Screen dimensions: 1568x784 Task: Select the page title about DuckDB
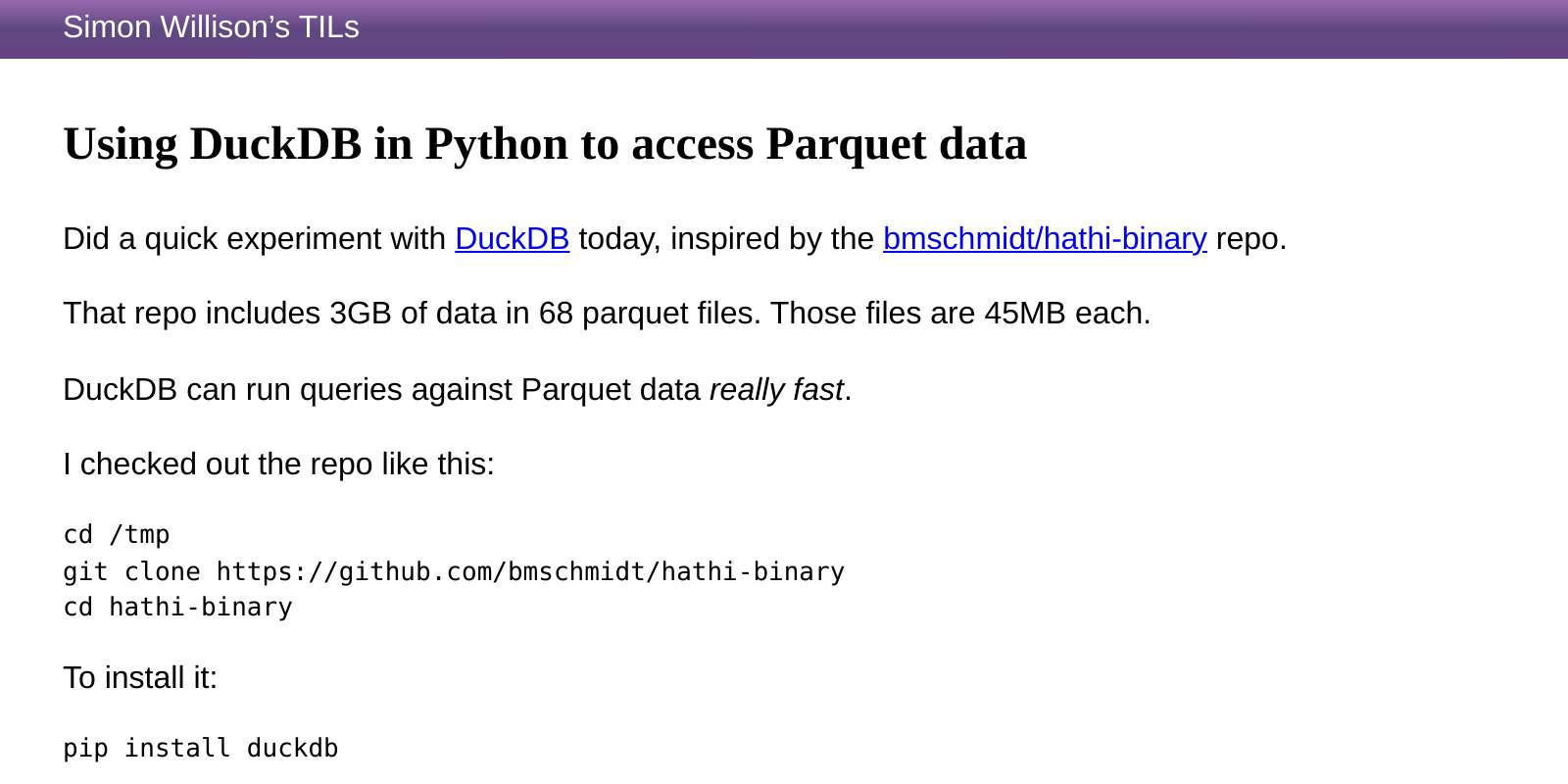[544, 144]
